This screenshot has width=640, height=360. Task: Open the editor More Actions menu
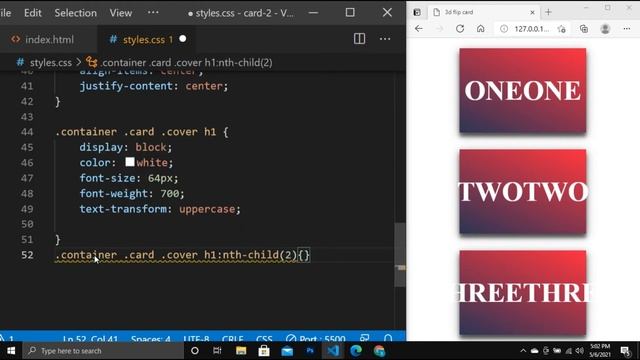pyautogui.click(x=385, y=39)
